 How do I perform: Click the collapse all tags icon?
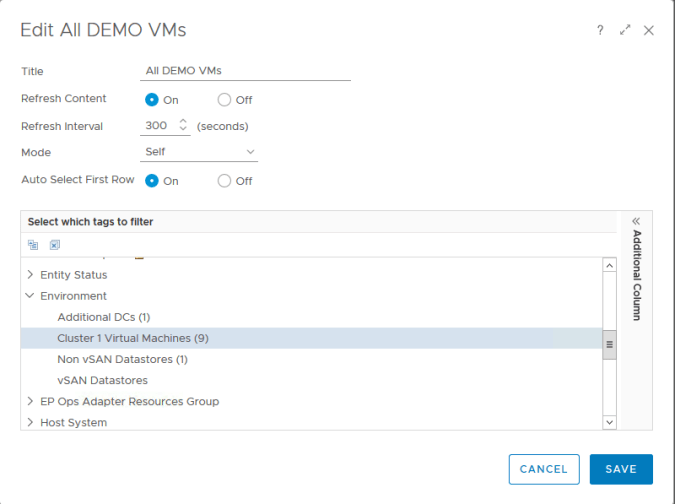click(33, 245)
